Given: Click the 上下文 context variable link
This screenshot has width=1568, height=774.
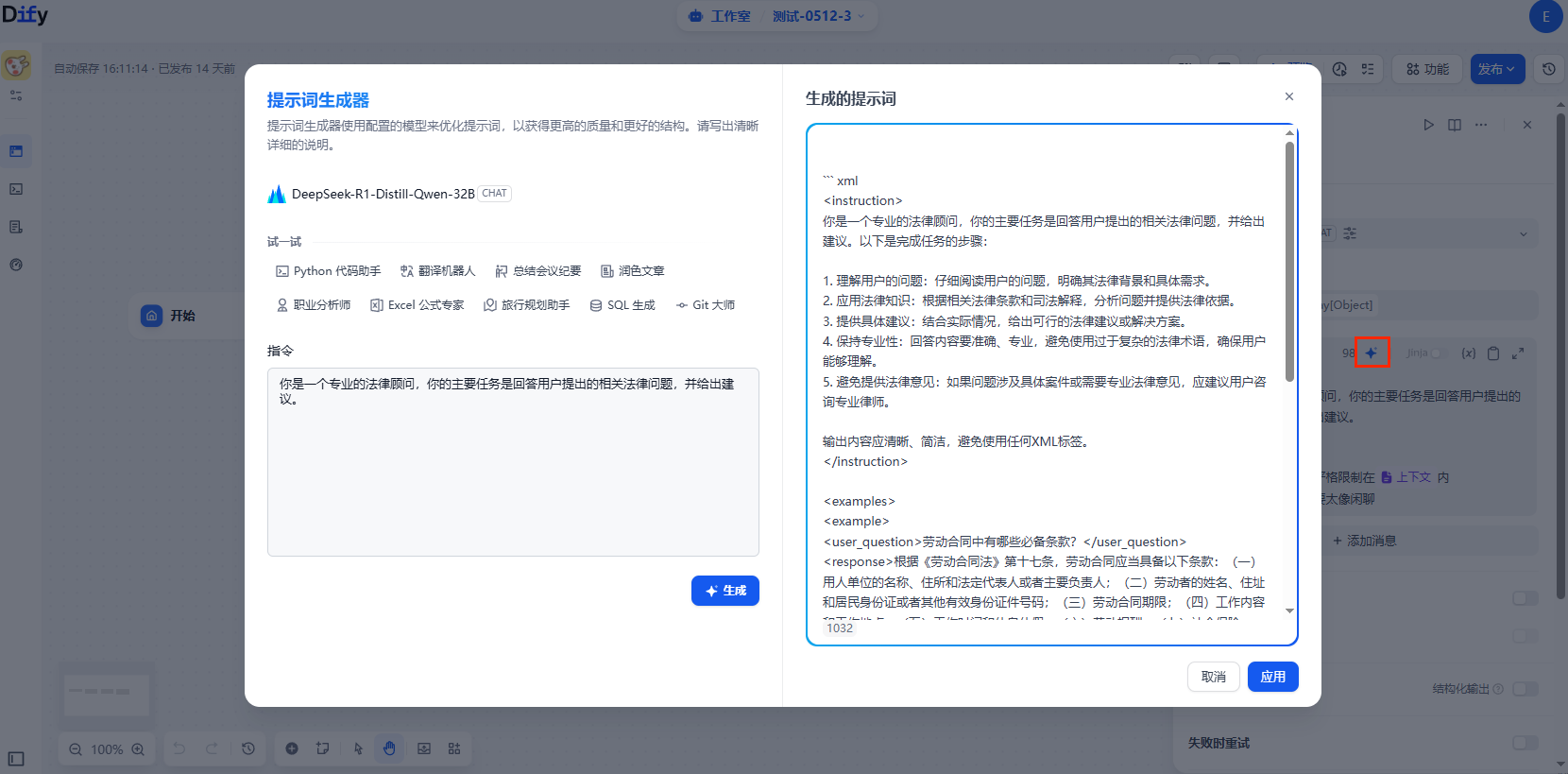Looking at the screenshot, I should coord(1406,477).
